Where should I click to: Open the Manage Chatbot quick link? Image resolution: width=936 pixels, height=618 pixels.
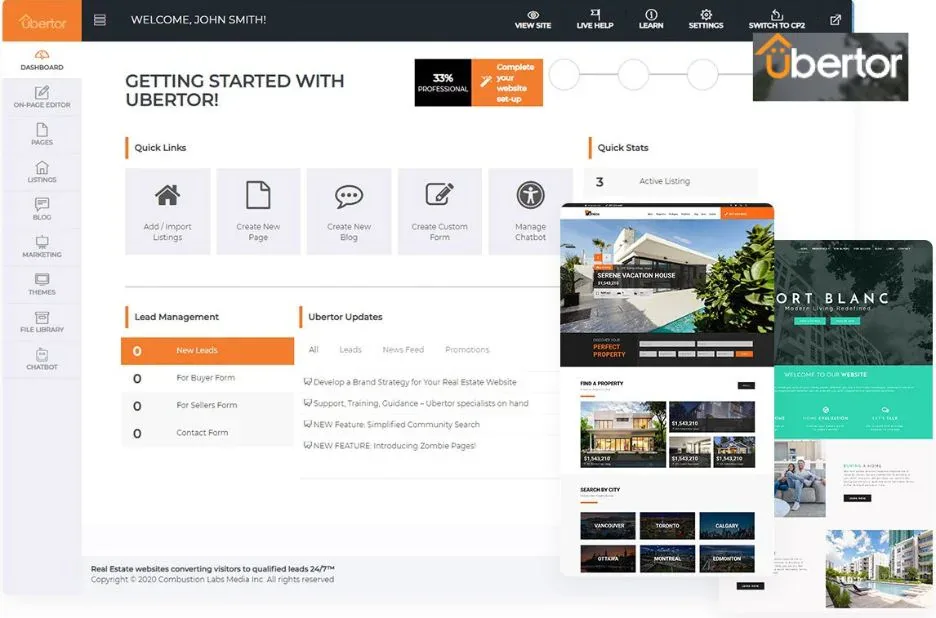[x=530, y=211]
